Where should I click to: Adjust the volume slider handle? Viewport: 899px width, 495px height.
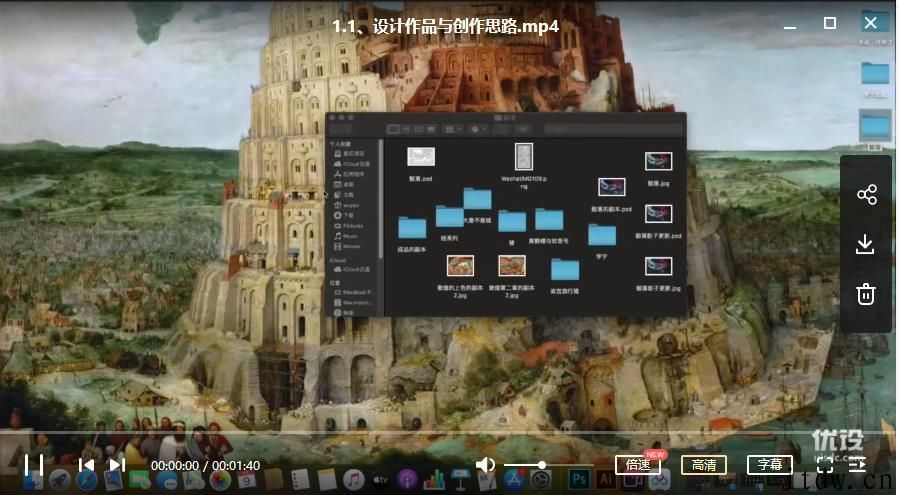point(541,465)
